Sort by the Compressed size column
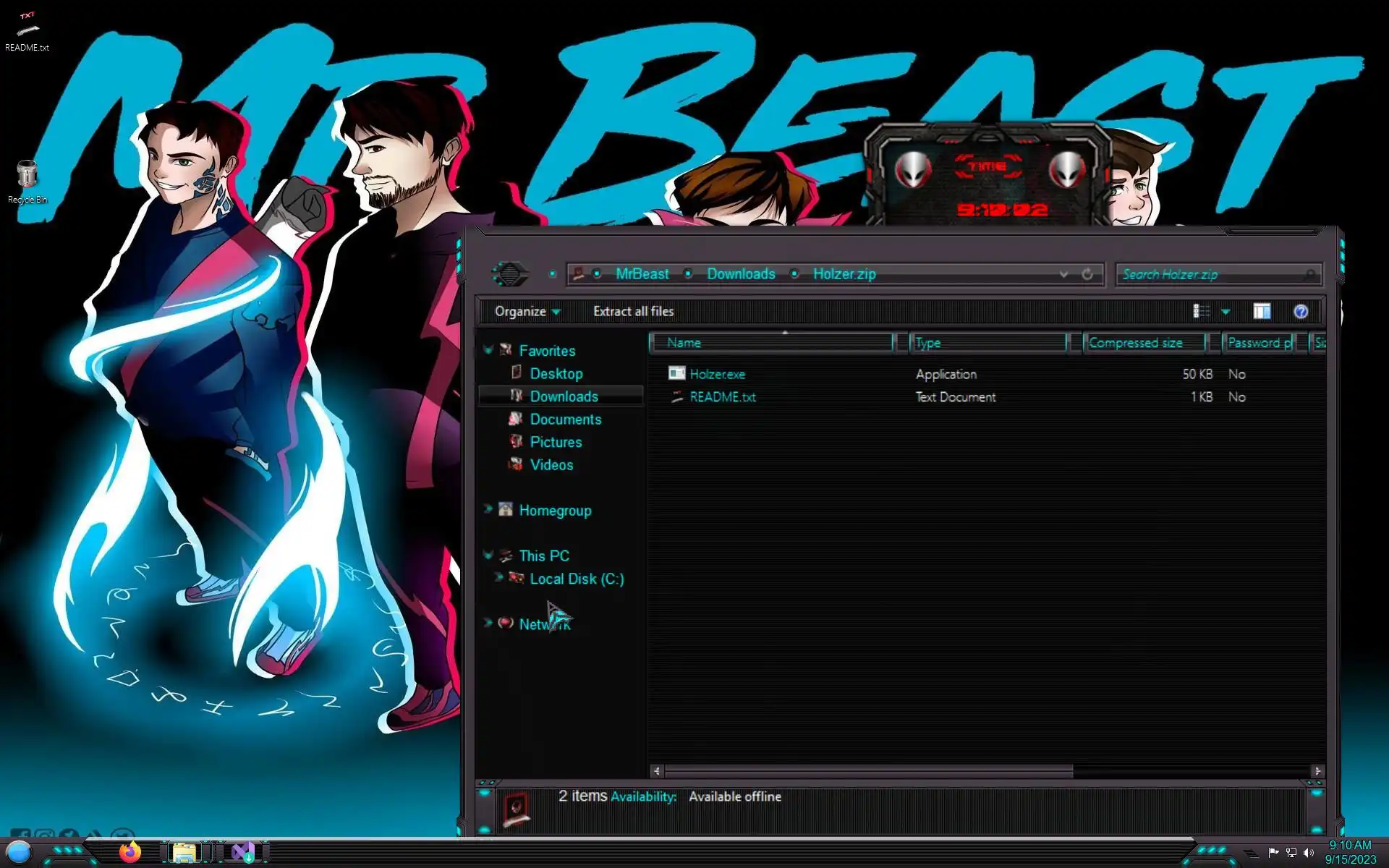The image size is (1389, 868). tap(1136, 343)
